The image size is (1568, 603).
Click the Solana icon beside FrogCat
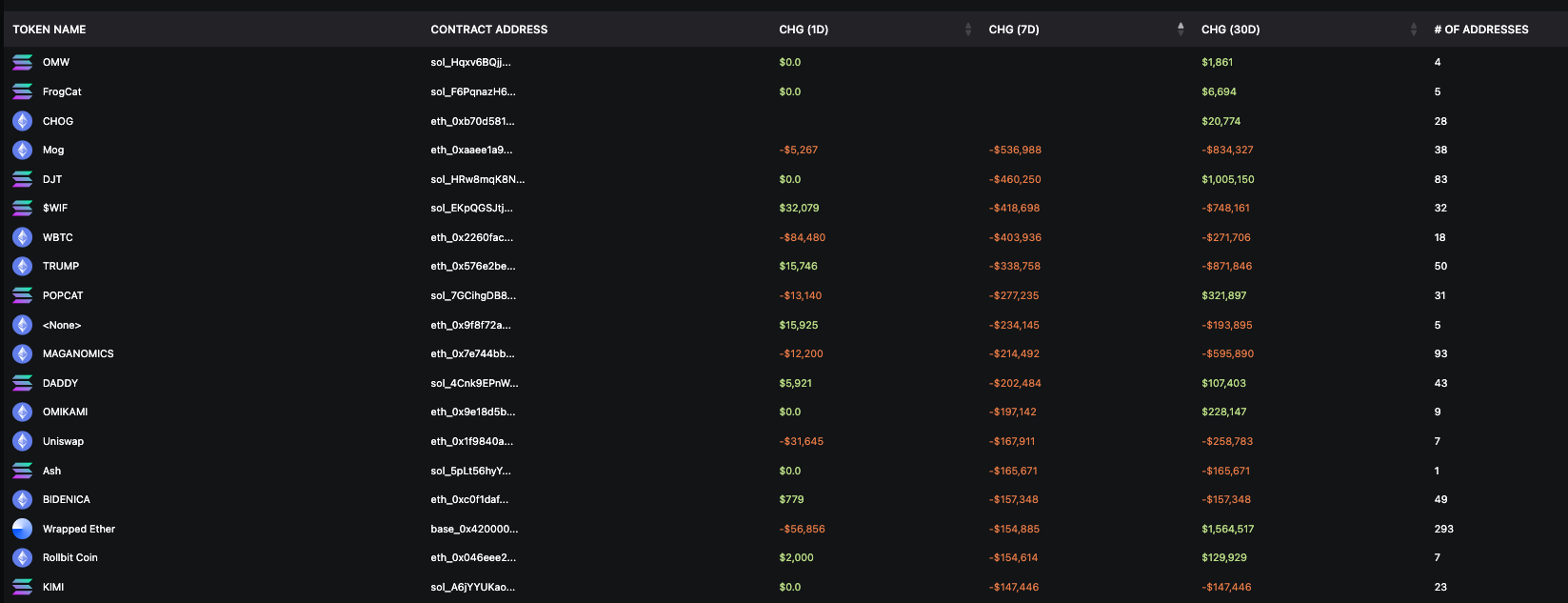pos(22,91)
